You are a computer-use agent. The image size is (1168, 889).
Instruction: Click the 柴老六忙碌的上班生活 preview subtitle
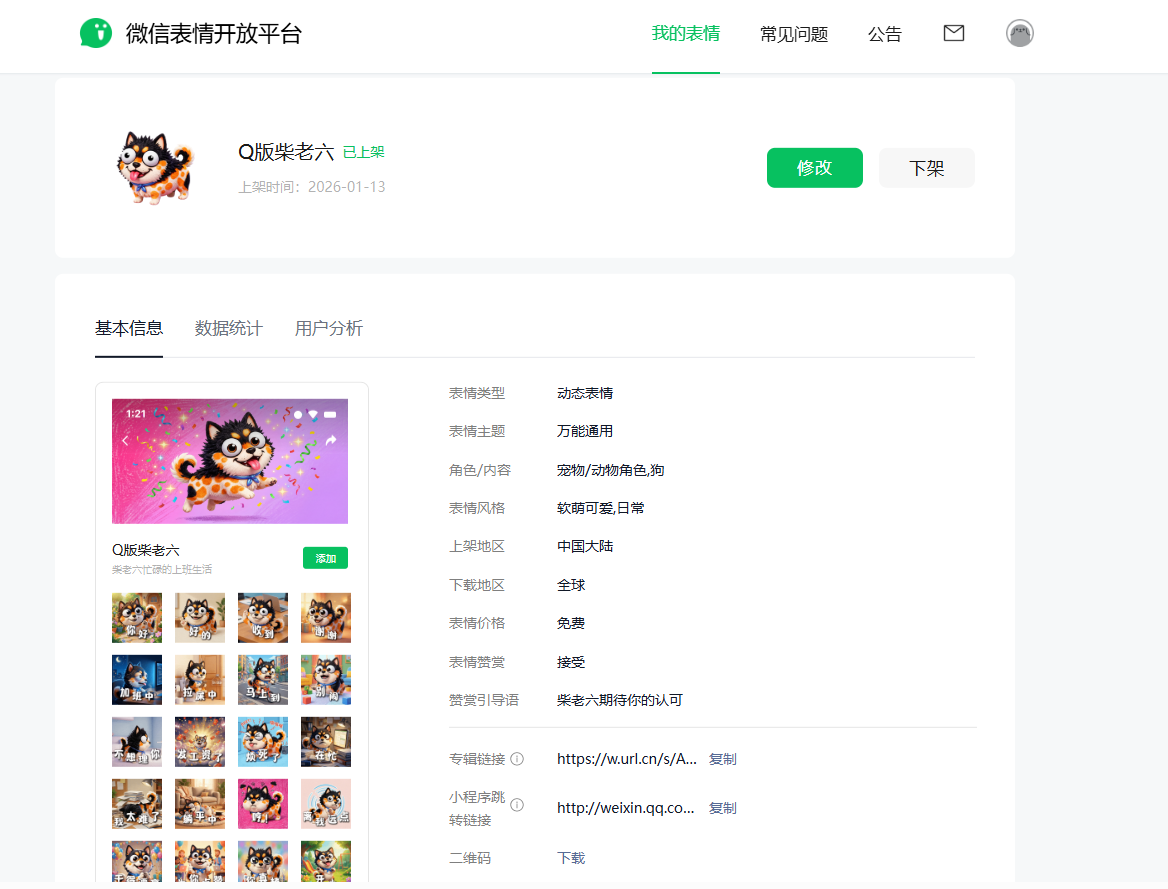tap(162, 569)
